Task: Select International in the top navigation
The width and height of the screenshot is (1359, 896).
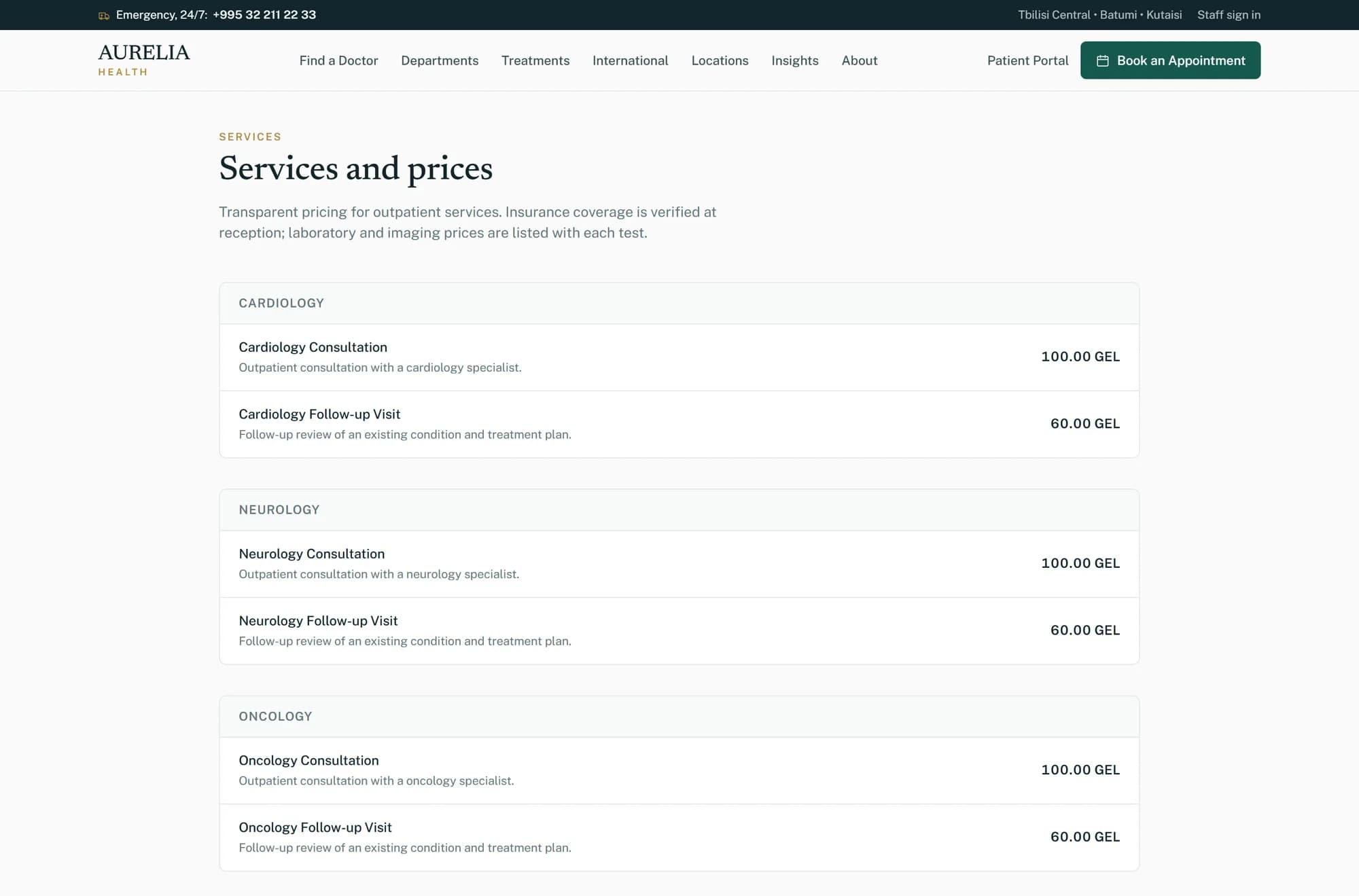Action: (x=631, y=60)
